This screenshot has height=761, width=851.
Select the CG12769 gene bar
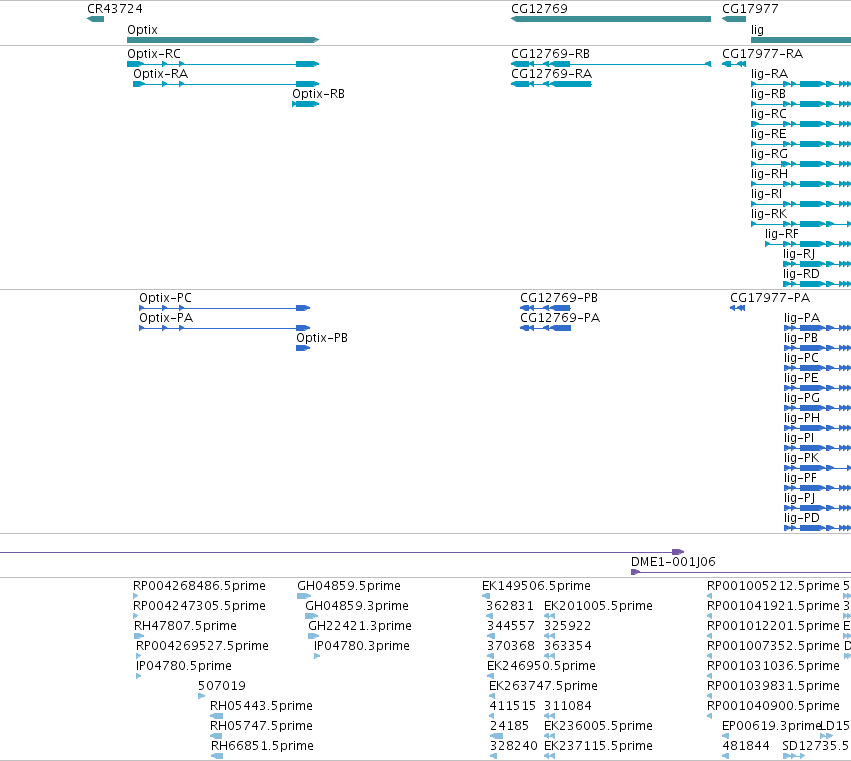[611, 19]
